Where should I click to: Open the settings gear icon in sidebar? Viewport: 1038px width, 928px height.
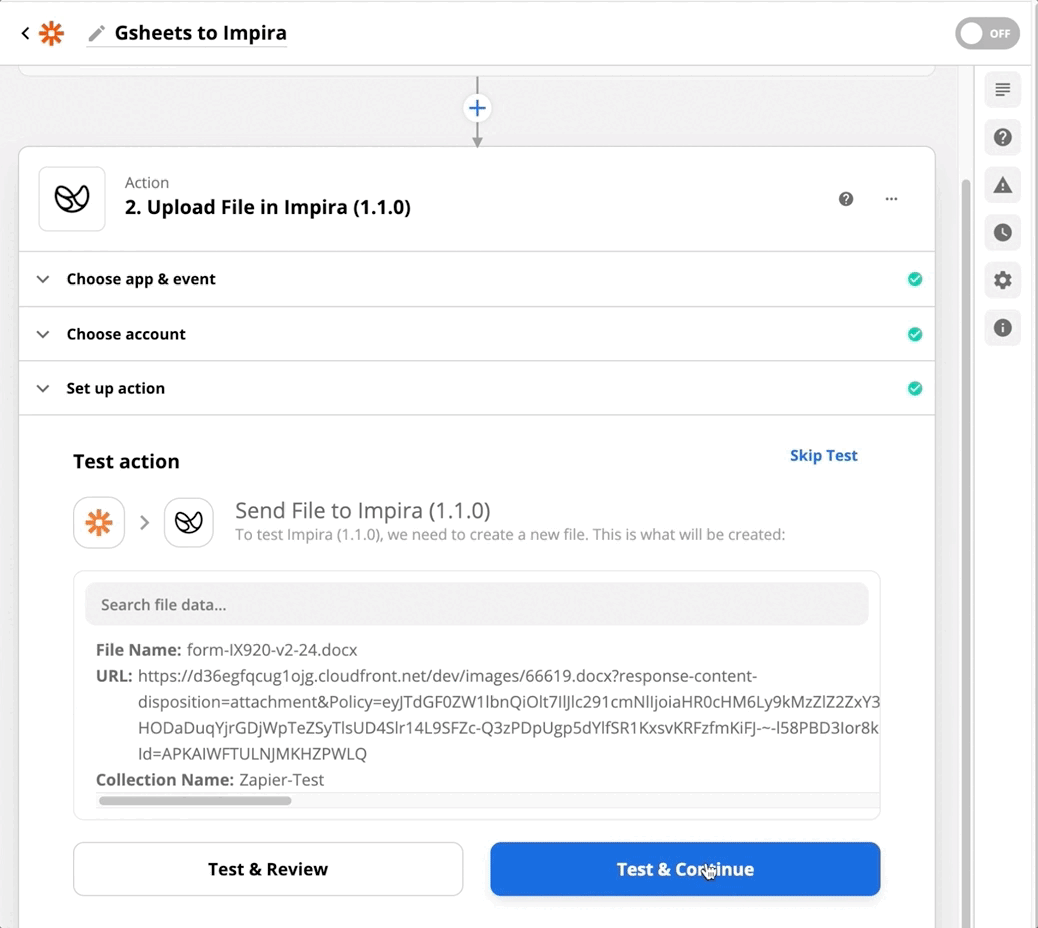click(1002, 280)
